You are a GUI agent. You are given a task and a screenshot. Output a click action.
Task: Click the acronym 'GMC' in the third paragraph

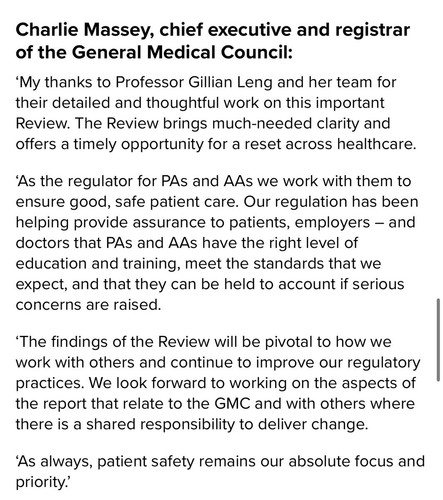[x=232, y=404]
